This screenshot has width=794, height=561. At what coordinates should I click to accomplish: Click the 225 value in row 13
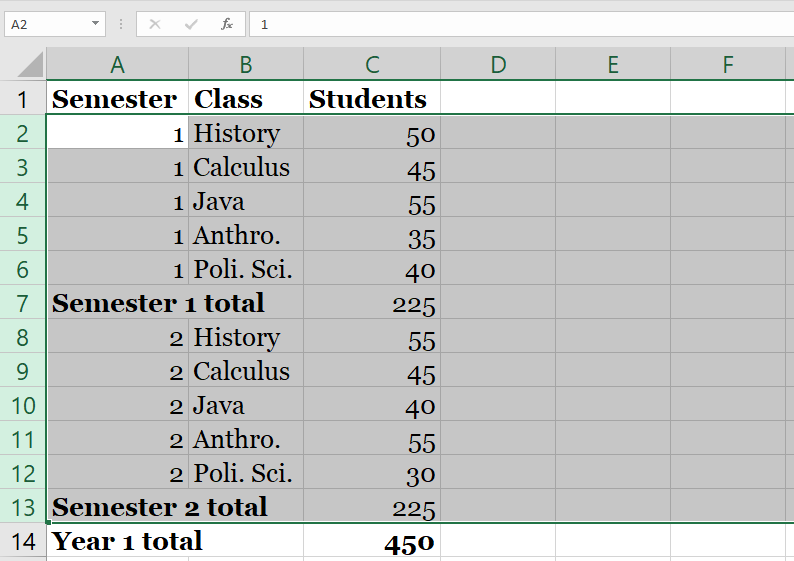click(372, 507)
